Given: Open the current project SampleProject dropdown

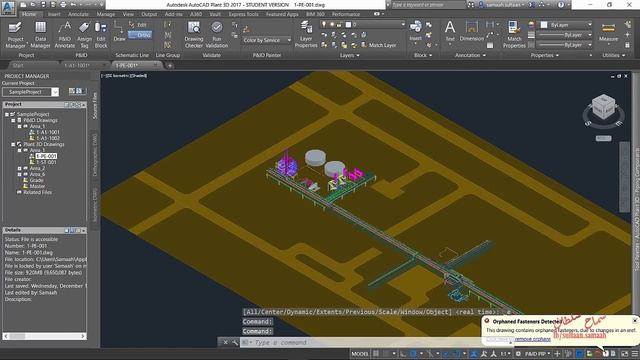Looking at the screenshot, I should point(31,92).
